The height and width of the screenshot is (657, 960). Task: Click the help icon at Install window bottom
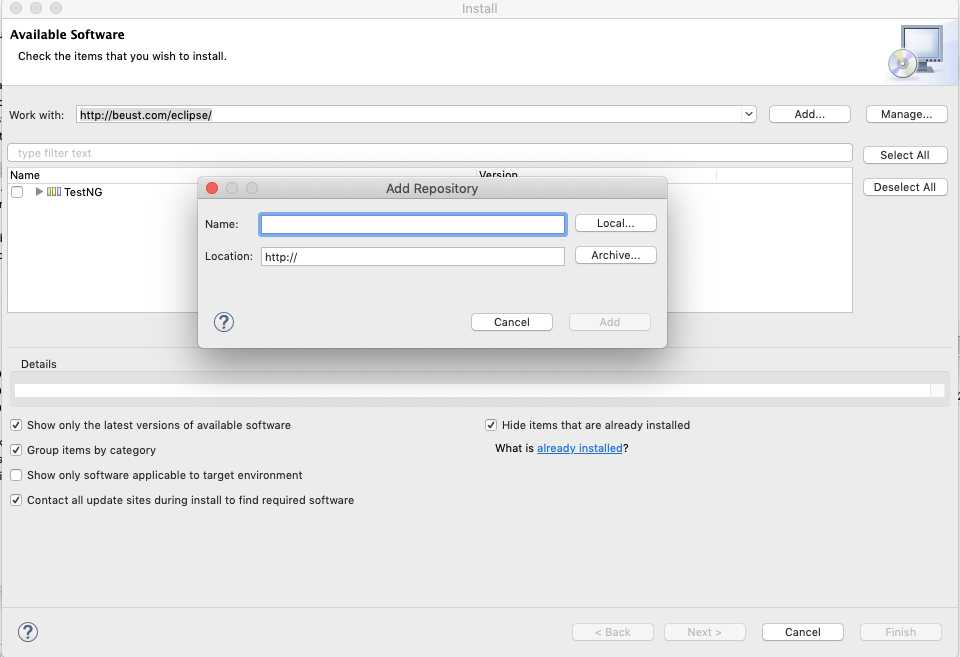click(x=28, y=632)
